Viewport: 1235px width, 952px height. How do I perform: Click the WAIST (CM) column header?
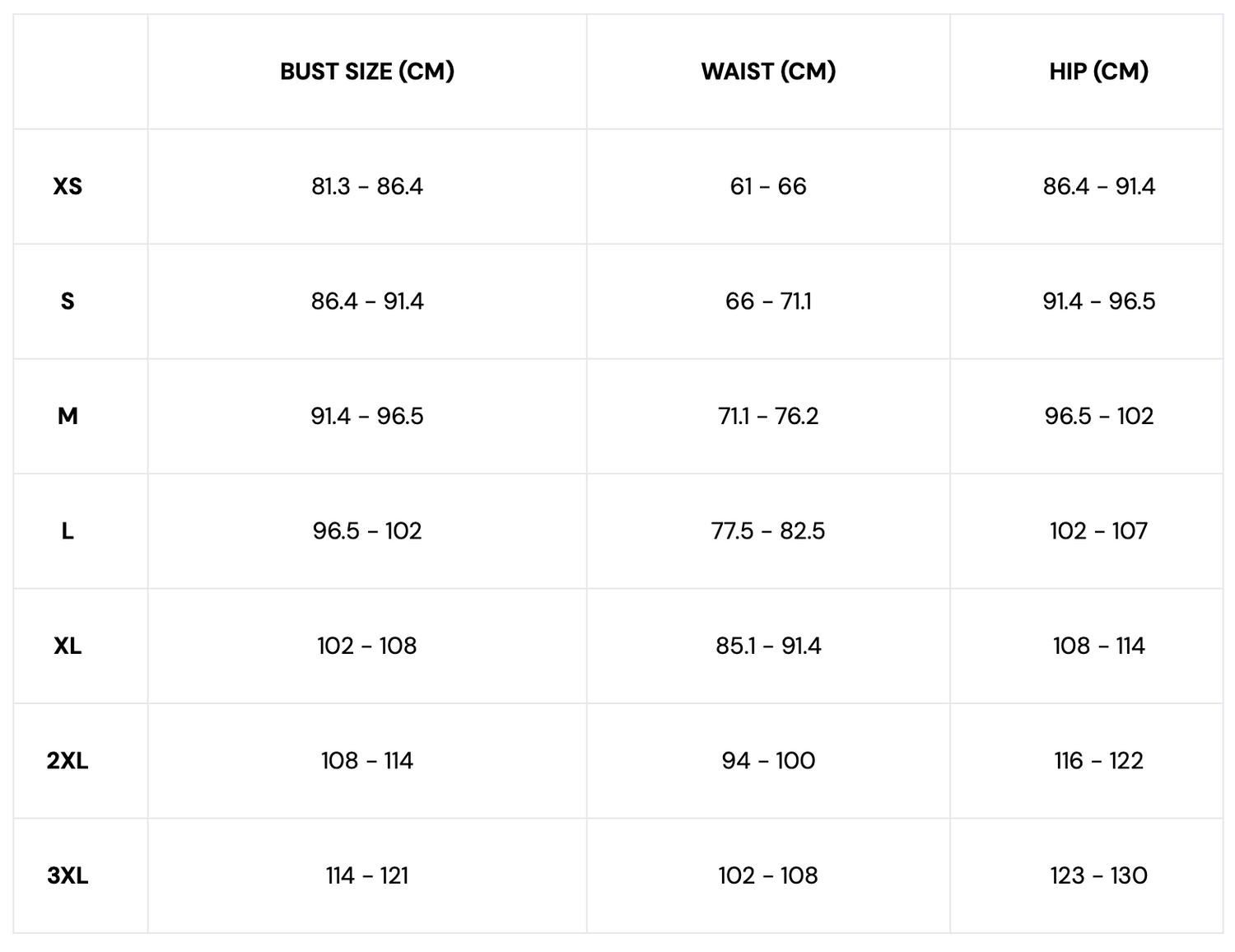(768, 72)
